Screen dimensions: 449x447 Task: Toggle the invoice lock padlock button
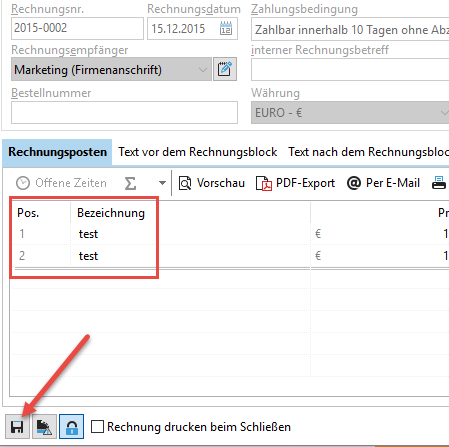pyautogui.click(x=72, y=426)
